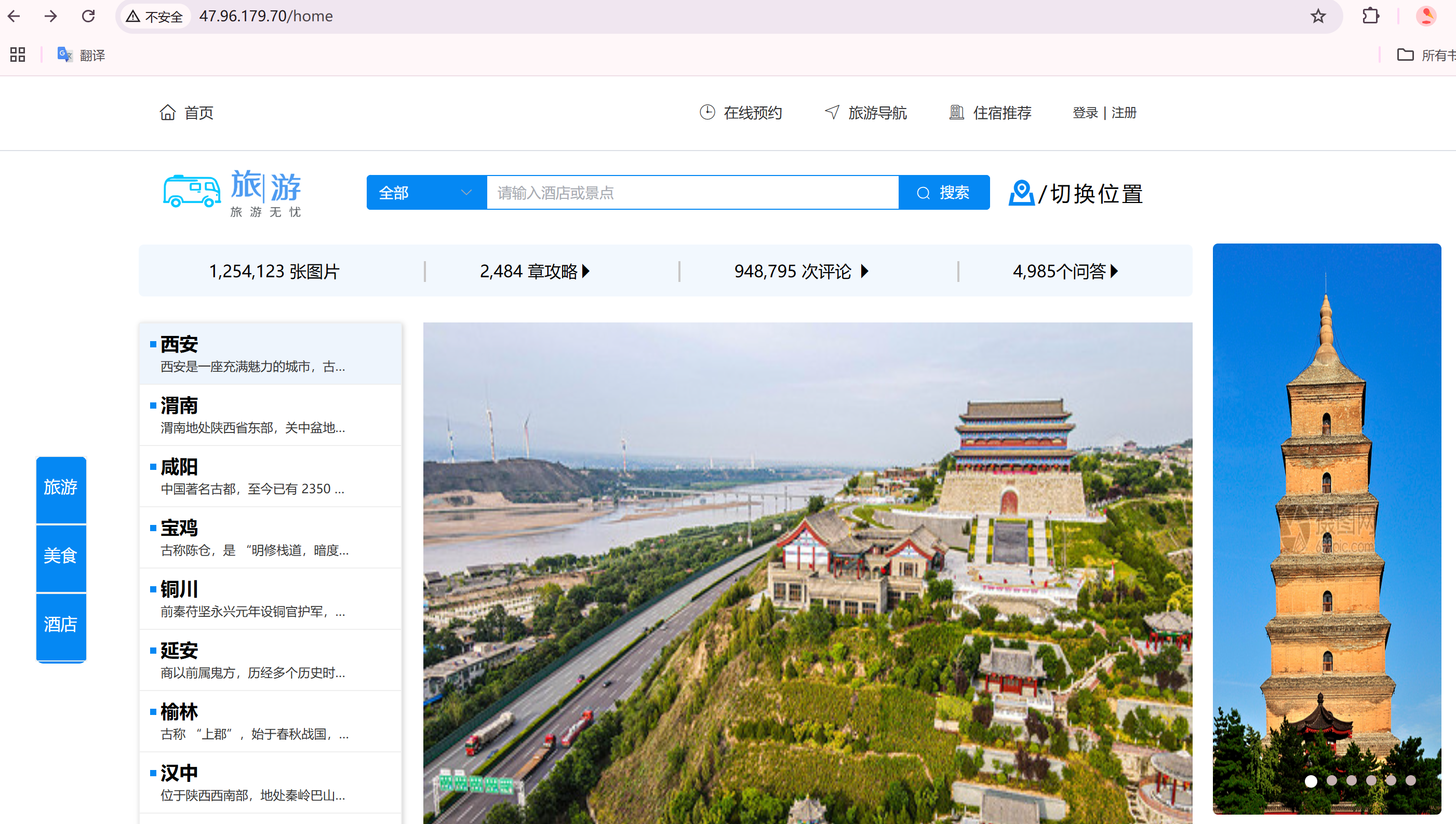1456x824 pixels.
Task: Open the 注册 link
Action: point(1124,113)
